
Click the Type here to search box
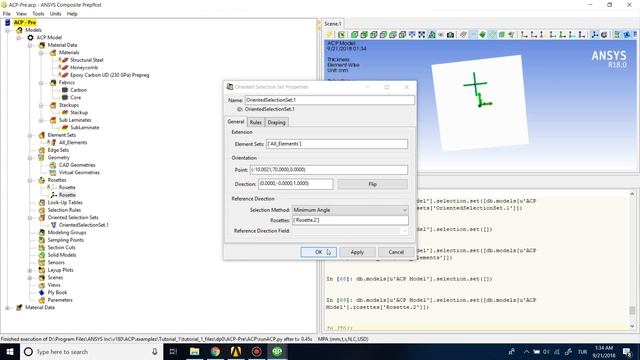point(90,351)
